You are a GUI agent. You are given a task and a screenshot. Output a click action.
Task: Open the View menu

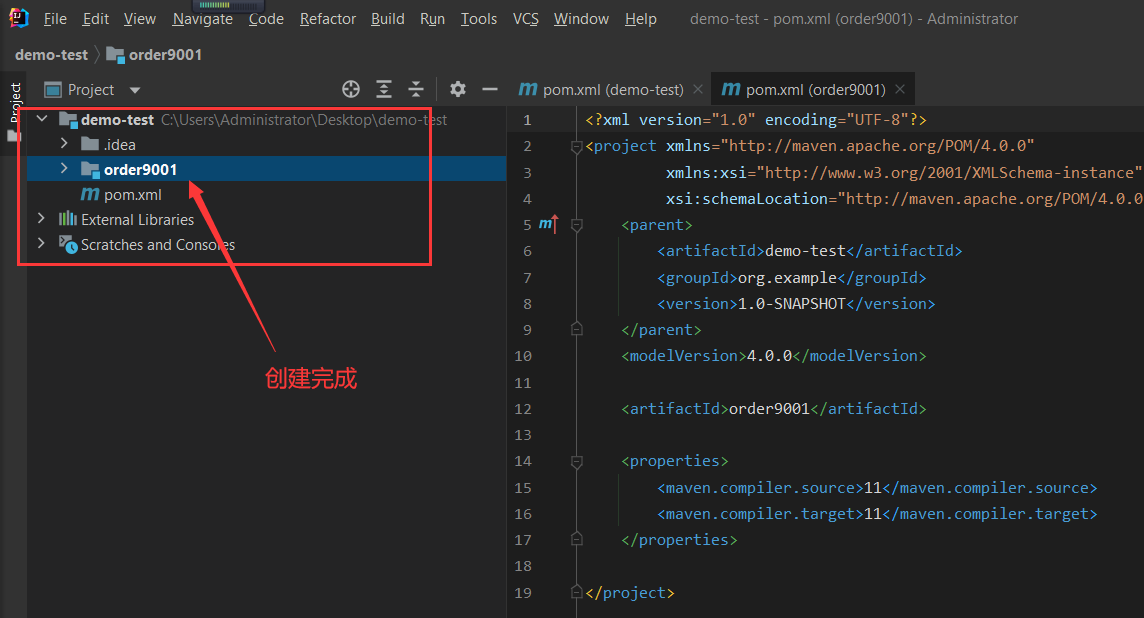[x=139, y=19]
